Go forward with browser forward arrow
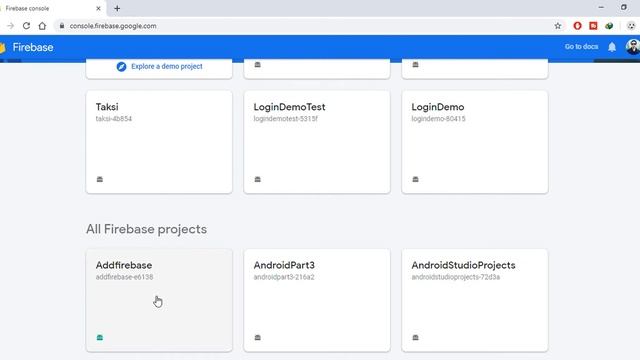The width and height of the screenshot is (640, 360). click(x=10, y=26)
